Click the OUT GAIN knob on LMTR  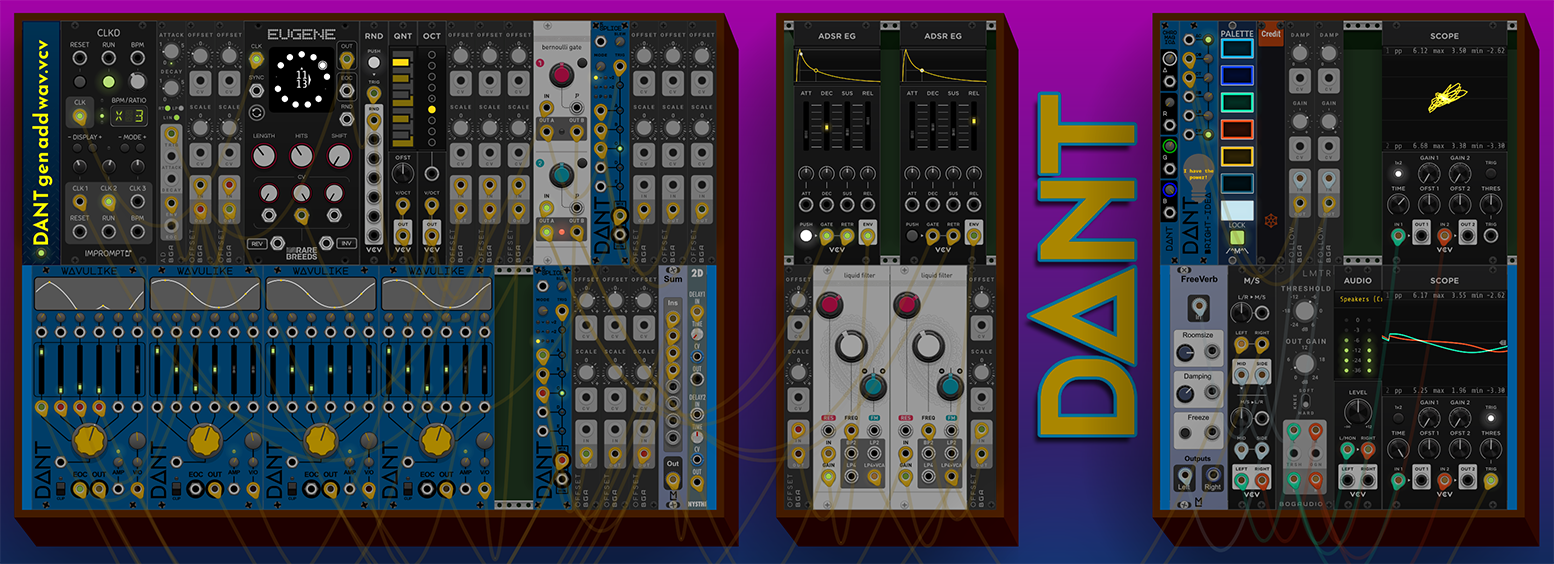[x=1307, y=364]
